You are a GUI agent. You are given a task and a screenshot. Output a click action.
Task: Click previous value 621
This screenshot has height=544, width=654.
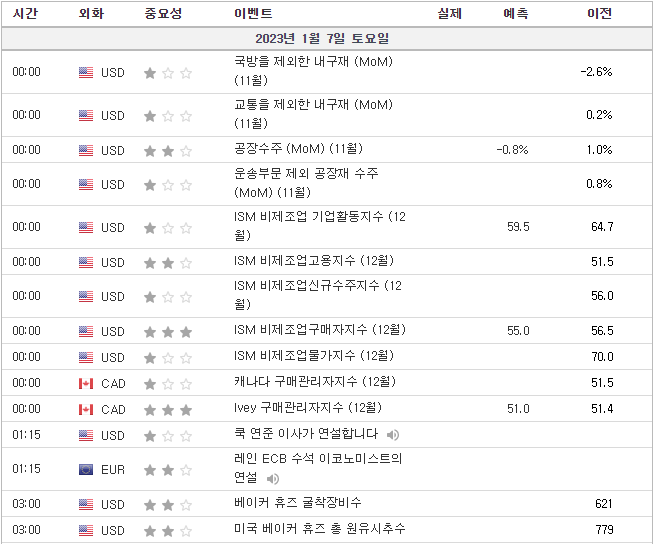[x=604, y=504]
